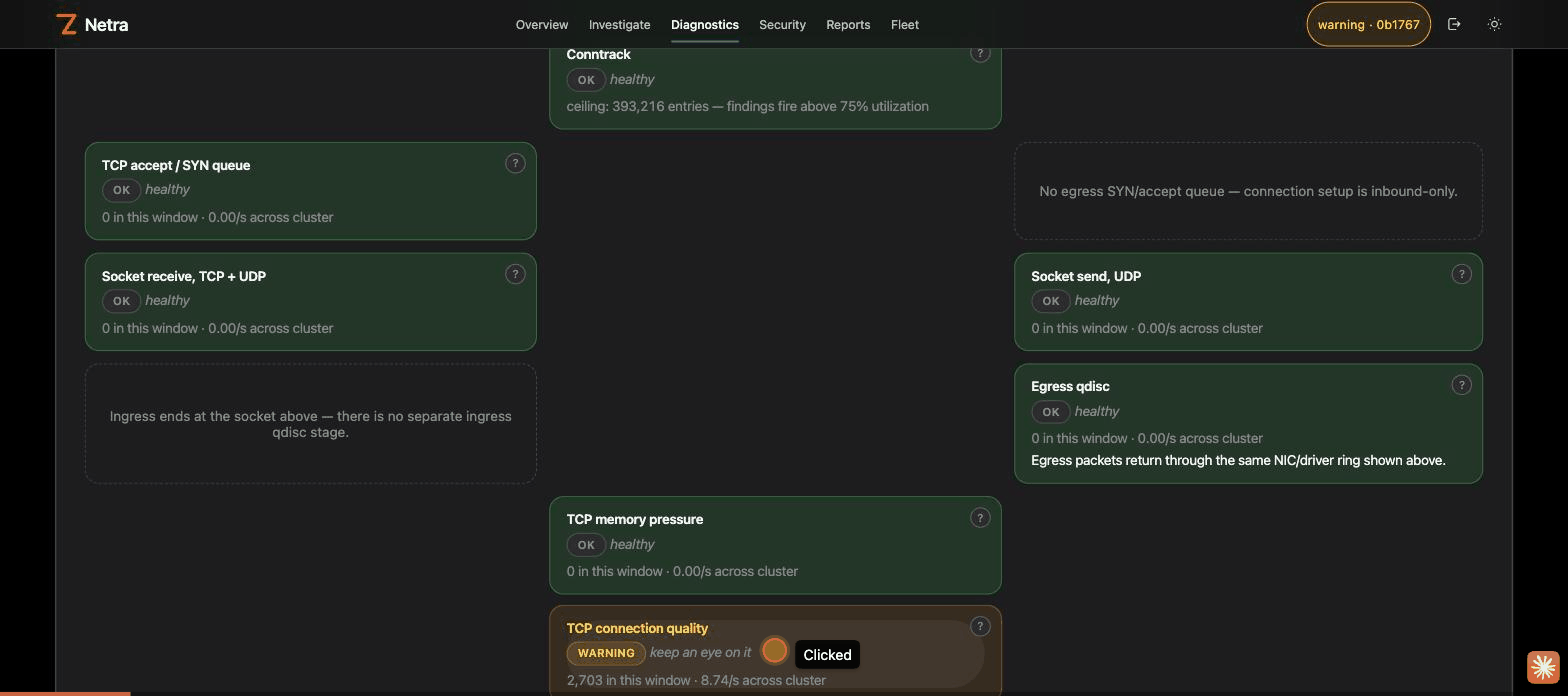Image resolution: width=1568 pixels, height=696 pixels.
Task: Click OK badge in TCP memory pressure
Action: (586, 545)
